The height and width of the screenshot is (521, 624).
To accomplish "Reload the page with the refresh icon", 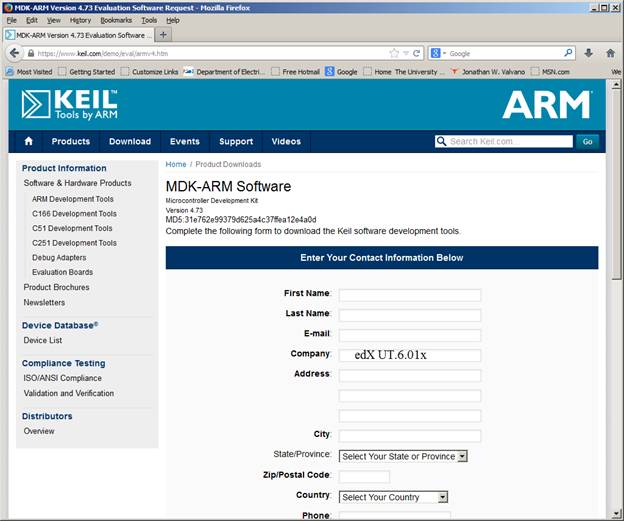I will (416, 53).
